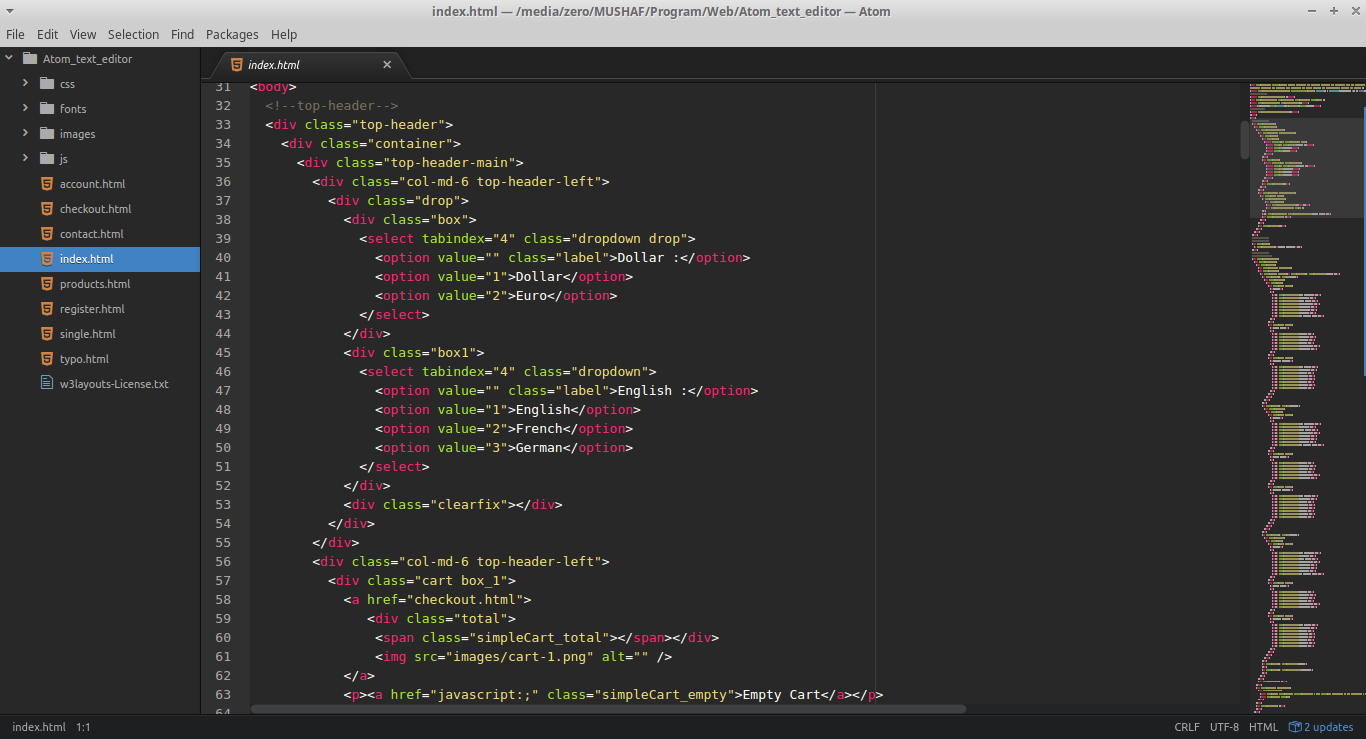Select the file icon next to typo.html
The width and height of the screenshot is (1366, 739).
click(x=46, y=358)
